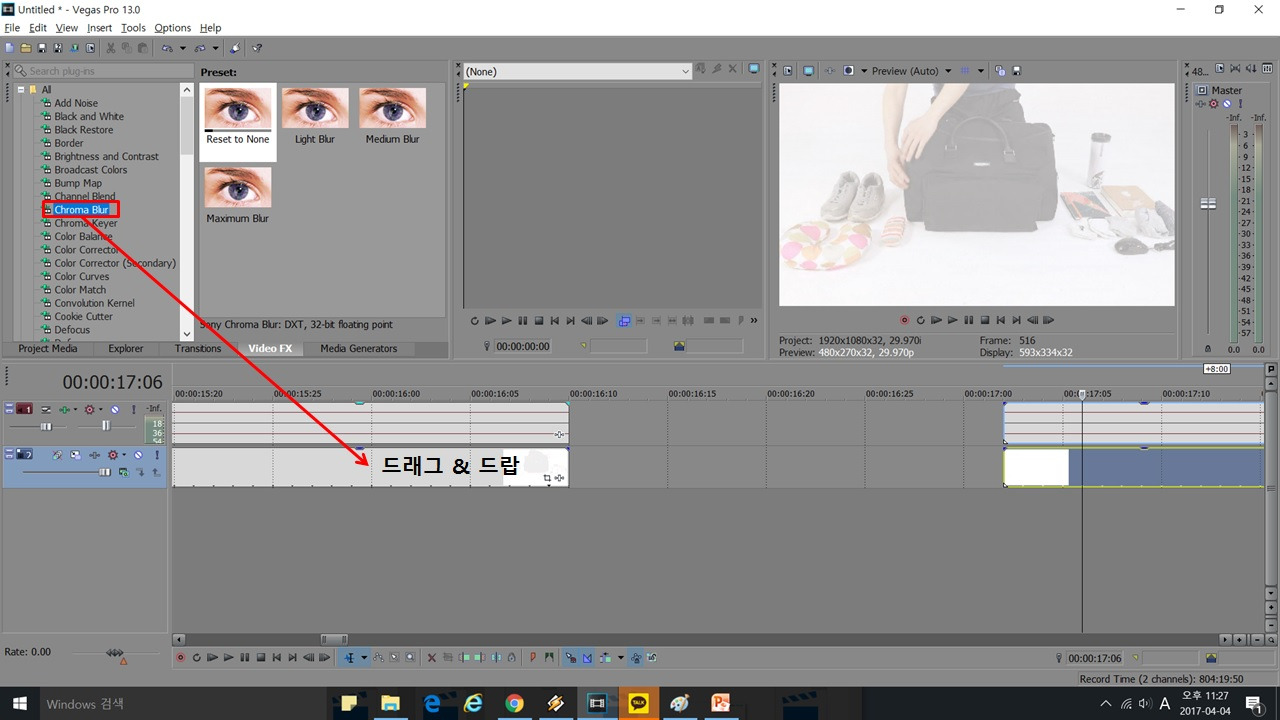Screen dimensions: 1280x720
Task: Cut the selection with the scissors icon
Action: tap(110, 48)
